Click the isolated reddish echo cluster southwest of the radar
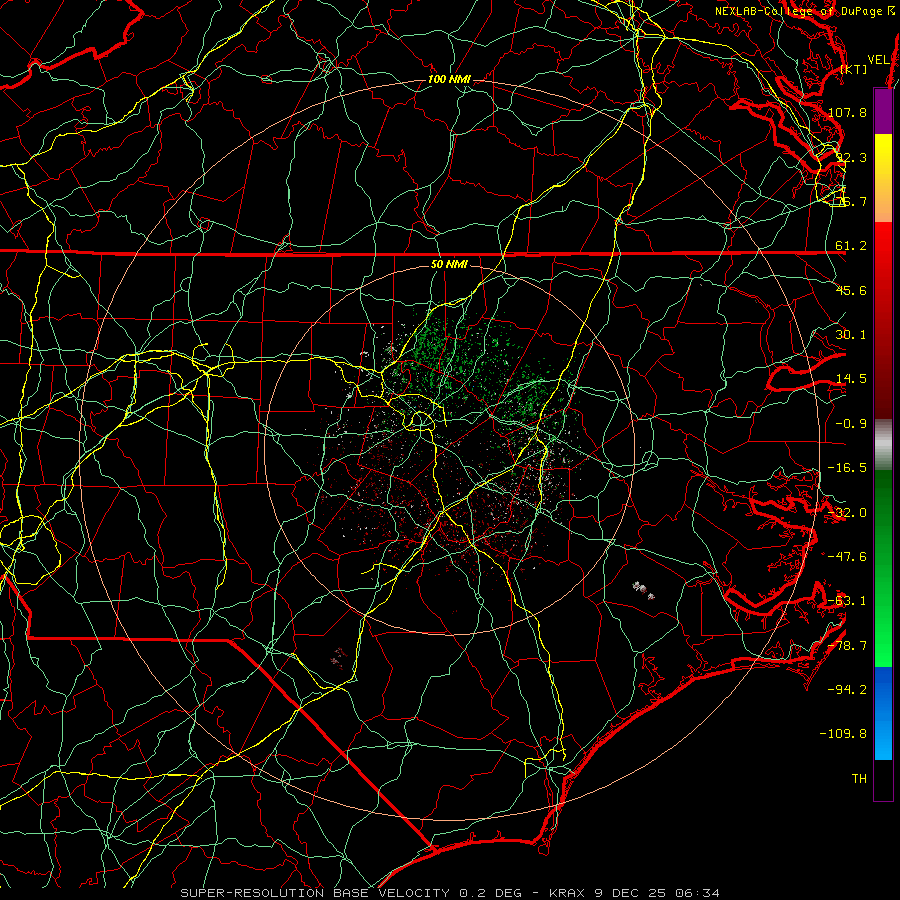This screenshot has height=900, width=900. [339, 658]
